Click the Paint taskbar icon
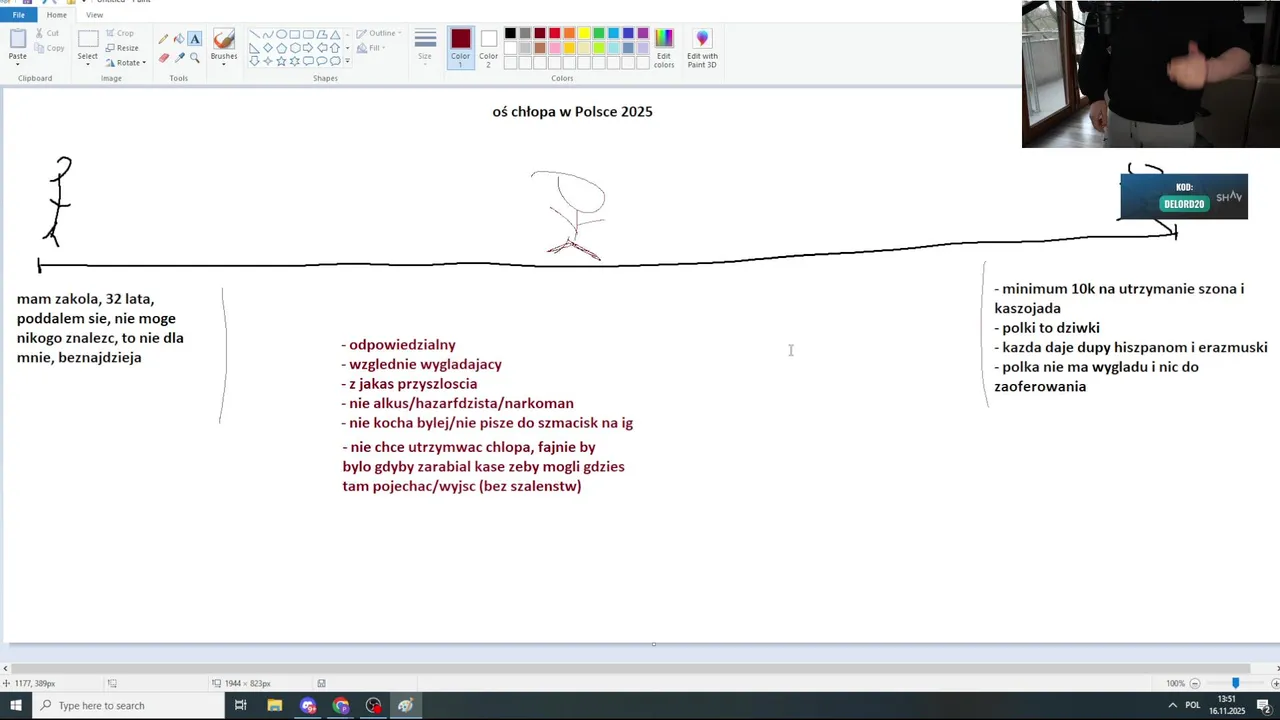The height and width of the screenshot is (720, 1280). 405,706
